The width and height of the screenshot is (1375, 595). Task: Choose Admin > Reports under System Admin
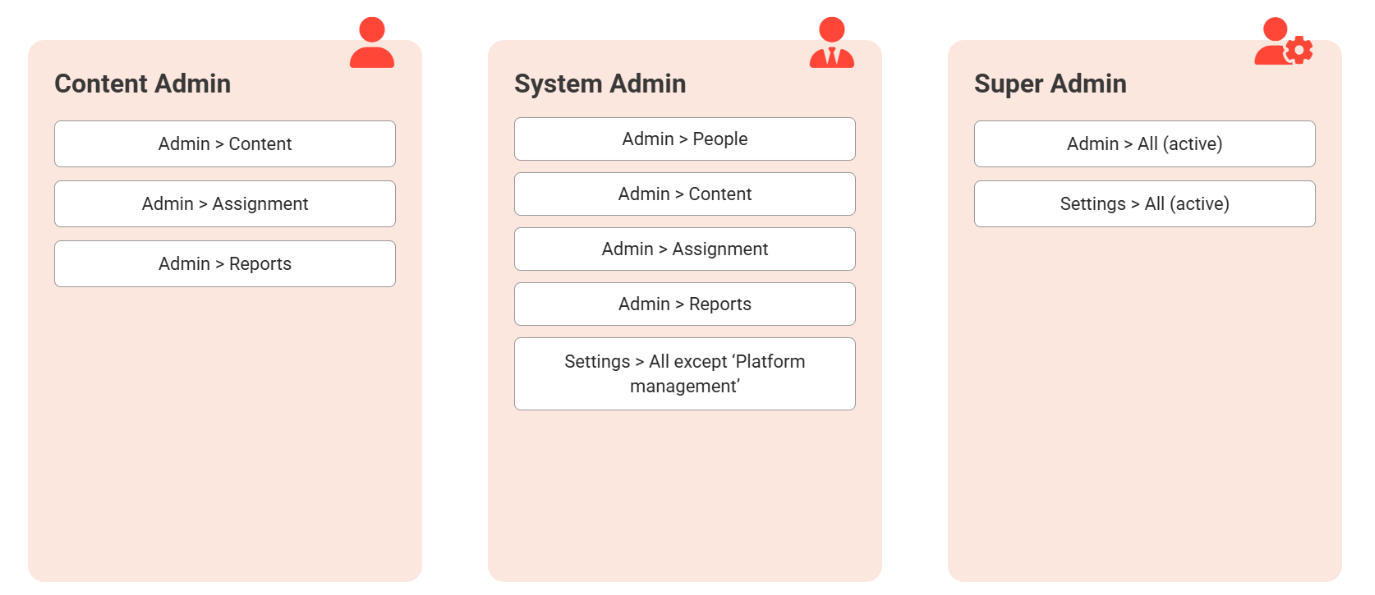coord(685,304)
